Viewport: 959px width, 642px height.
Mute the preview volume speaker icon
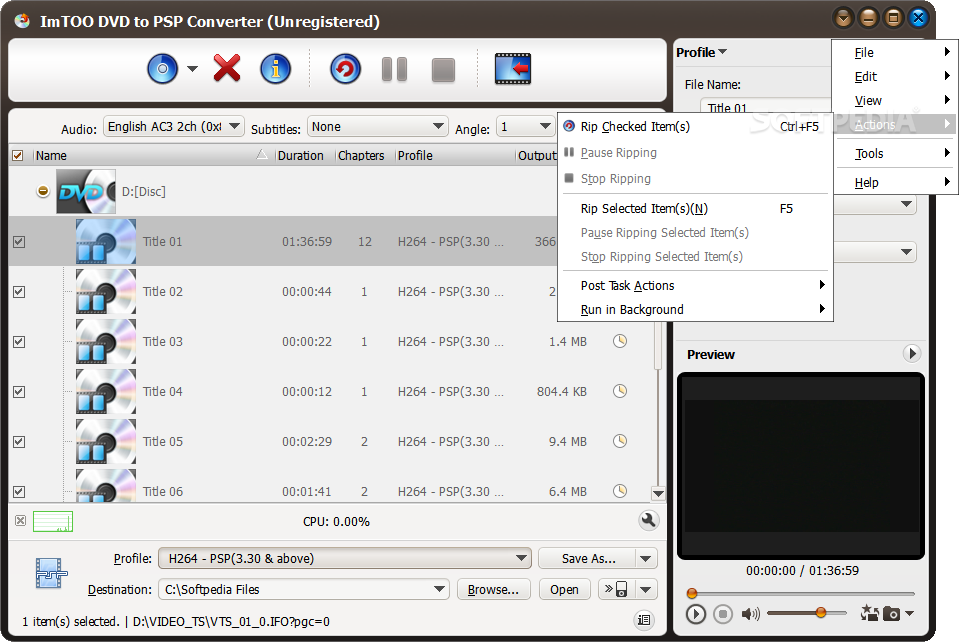[x=750, y=613]
